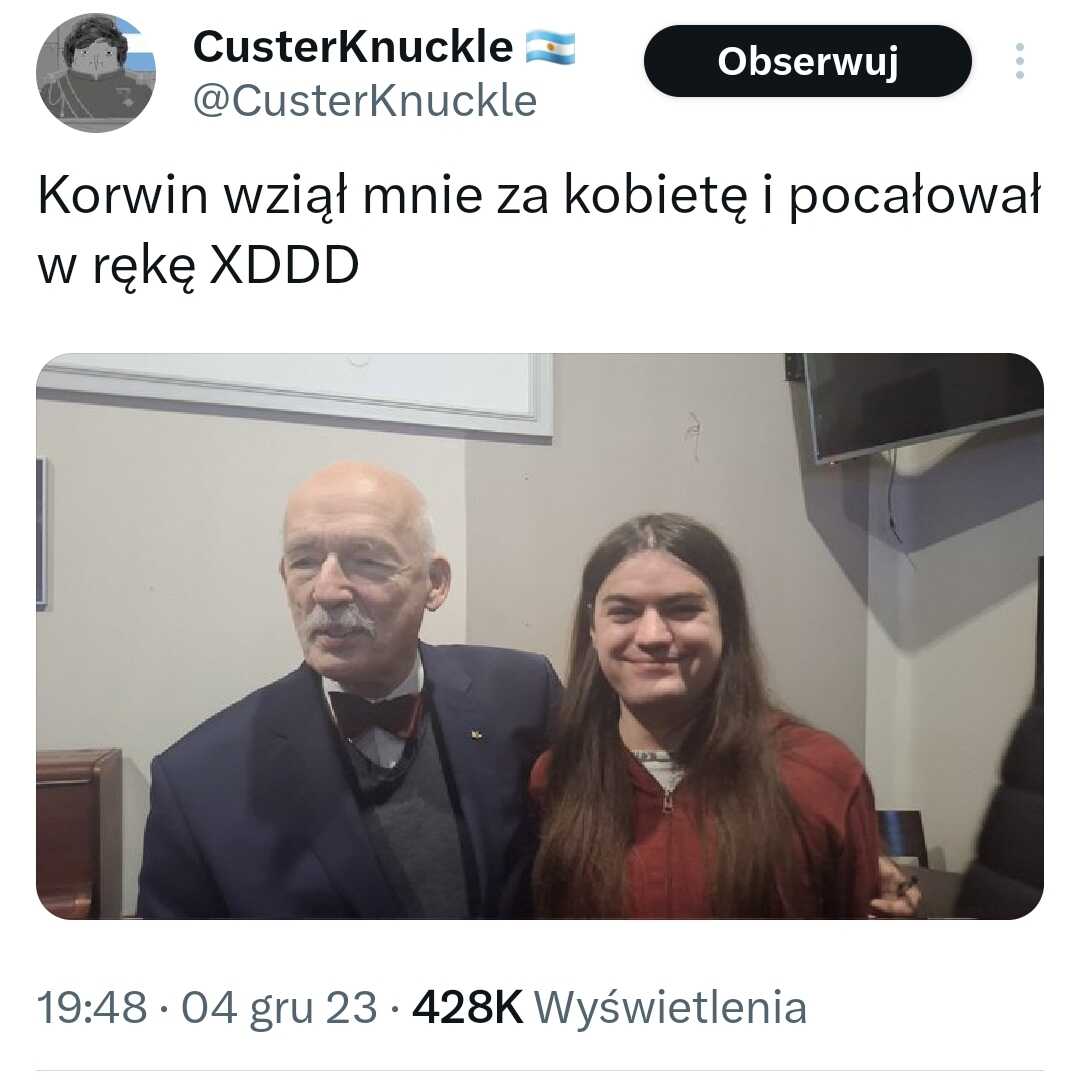1080x1081 pixels.
Task: Click the date 04 gru 23
Action: (279, 1009)
